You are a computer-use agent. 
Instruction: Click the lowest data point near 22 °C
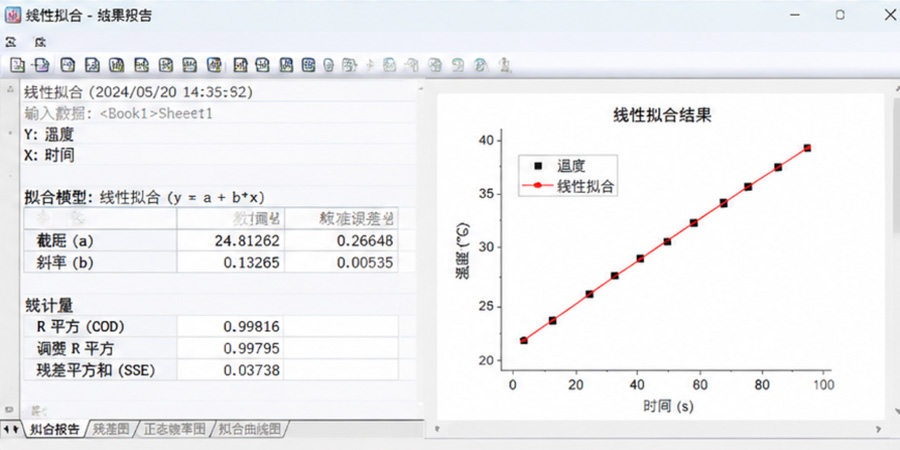click(x=523, y=340)
